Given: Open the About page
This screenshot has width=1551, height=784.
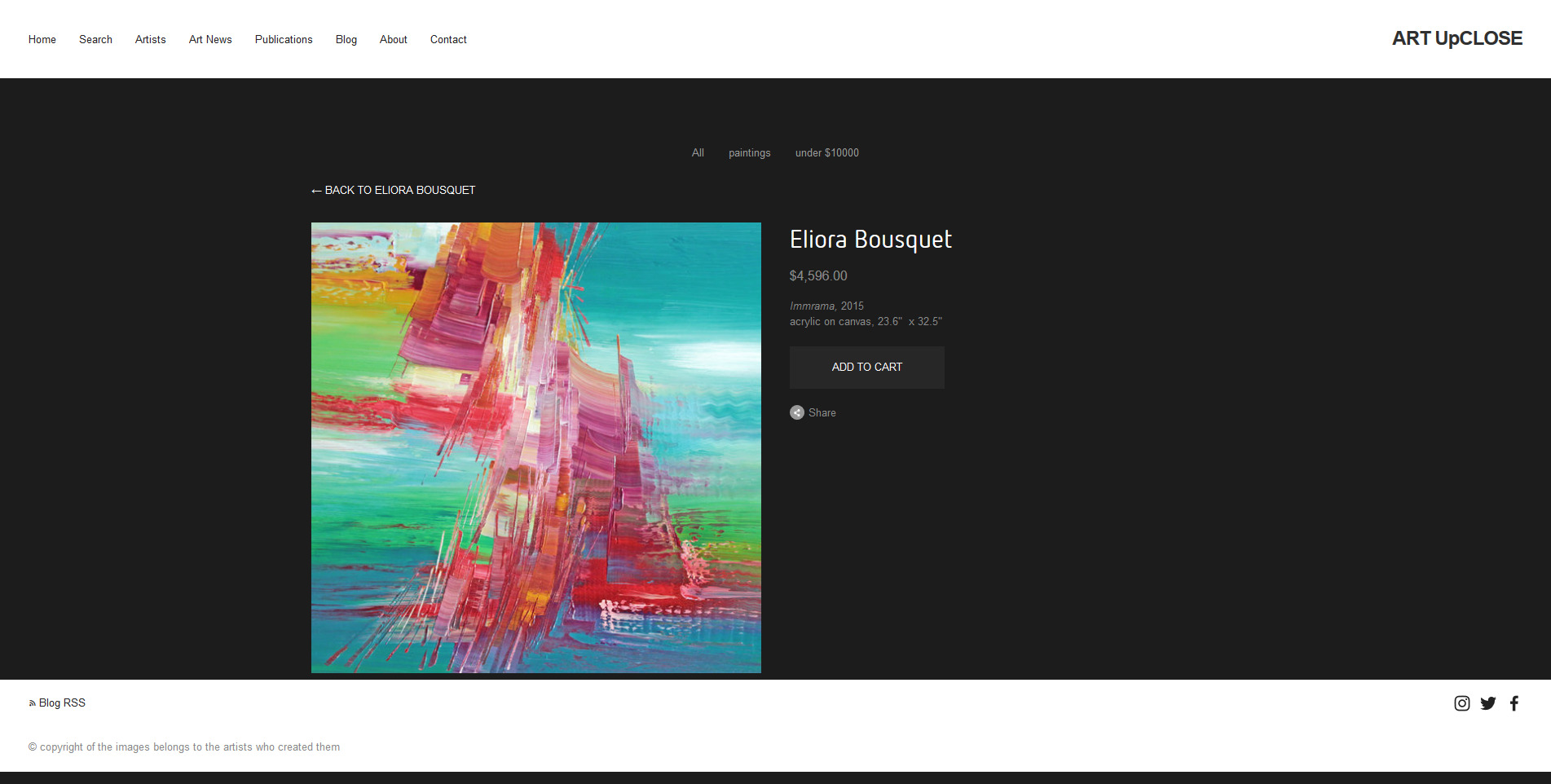Looking at the screenshot, I should pos(393,39).
